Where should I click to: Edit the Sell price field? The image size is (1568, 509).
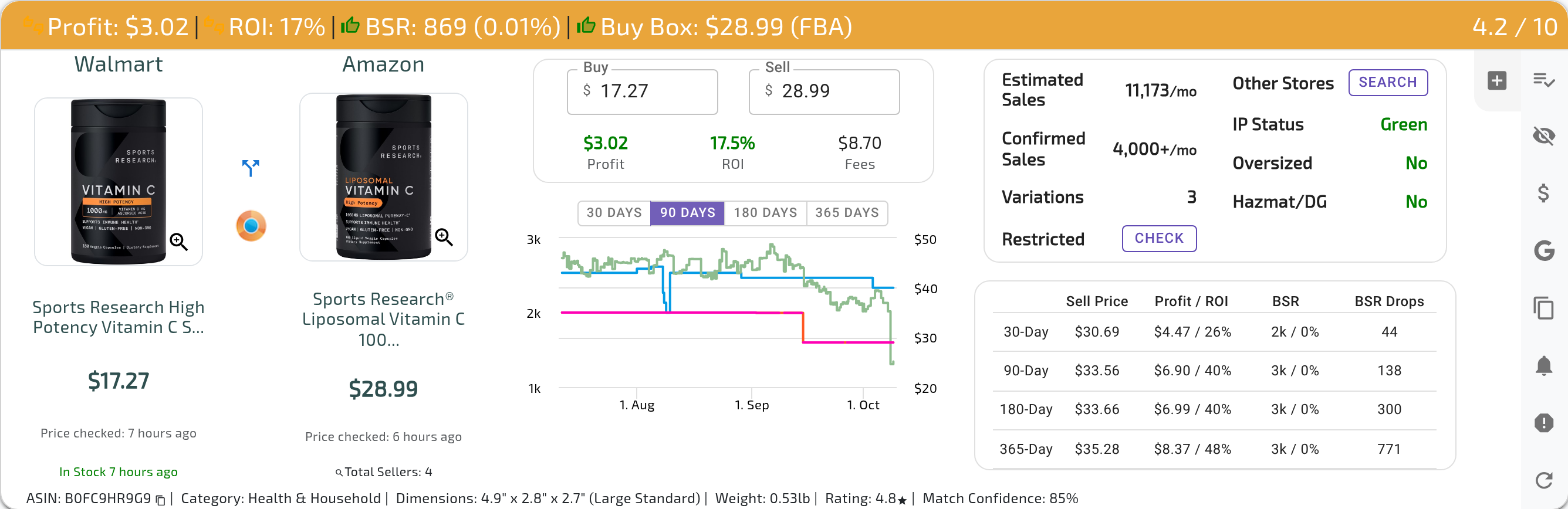coord(824,91)
